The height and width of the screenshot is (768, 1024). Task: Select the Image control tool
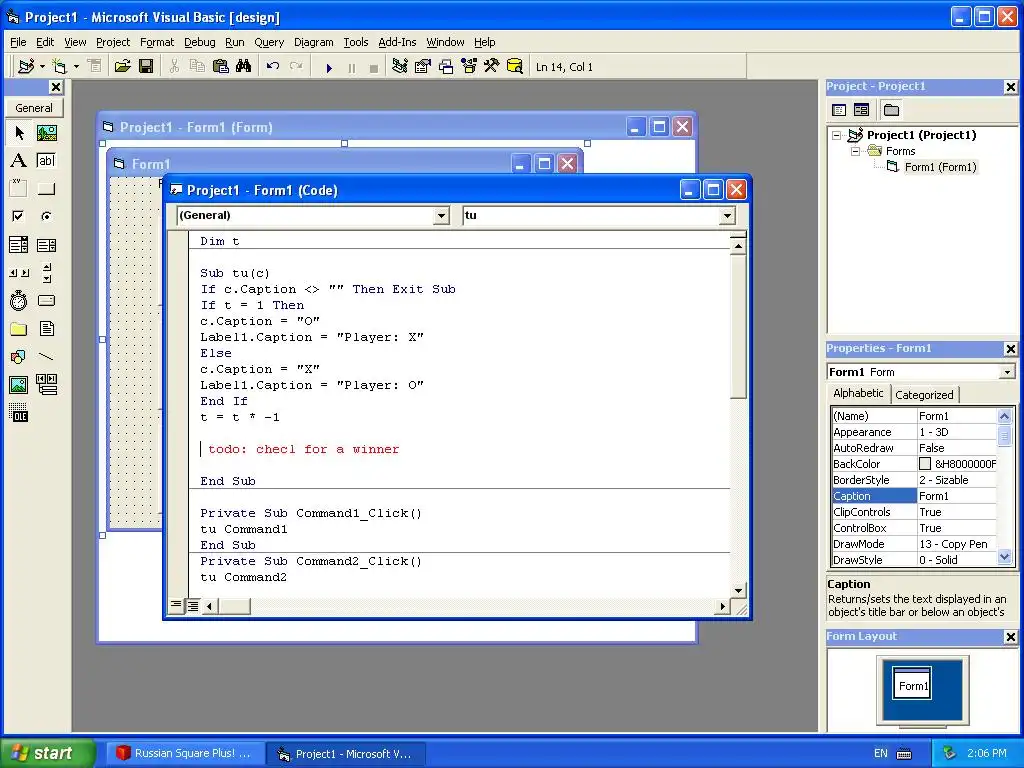pyautogui.click(x=19, y=385)
